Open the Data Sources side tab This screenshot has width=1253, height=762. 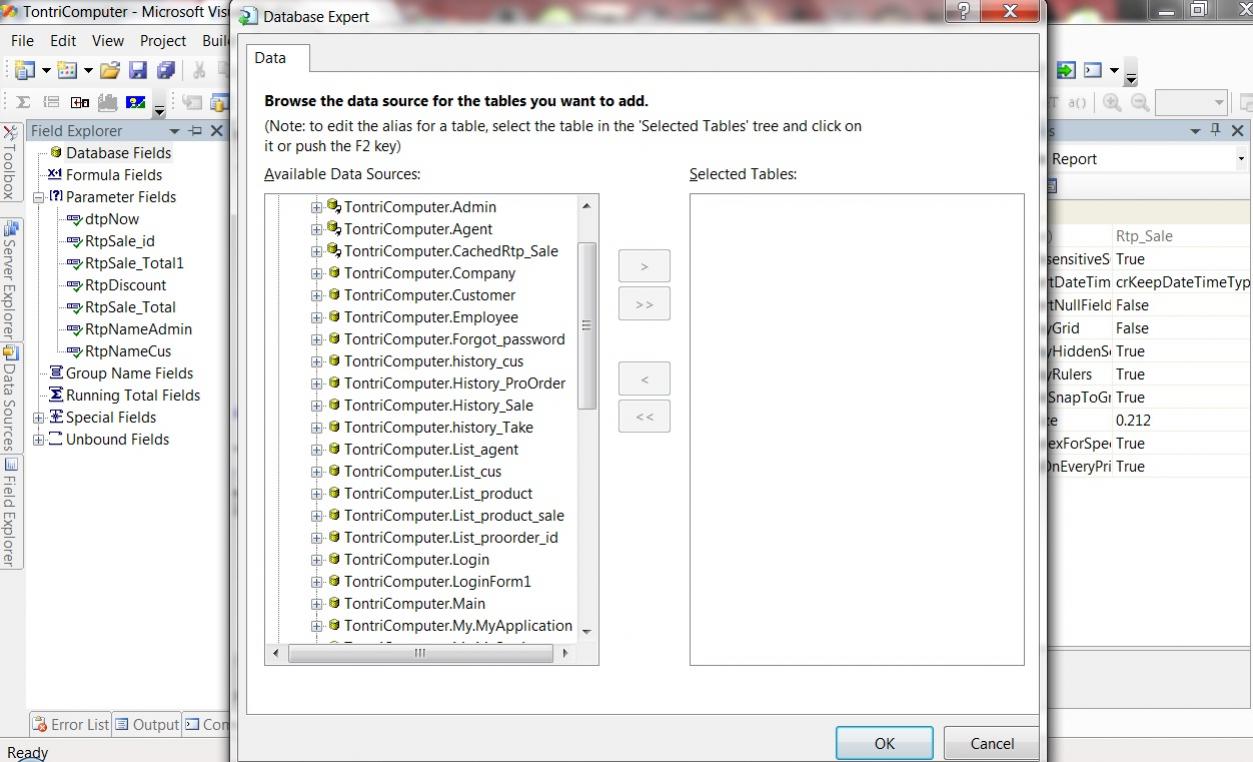9,398
